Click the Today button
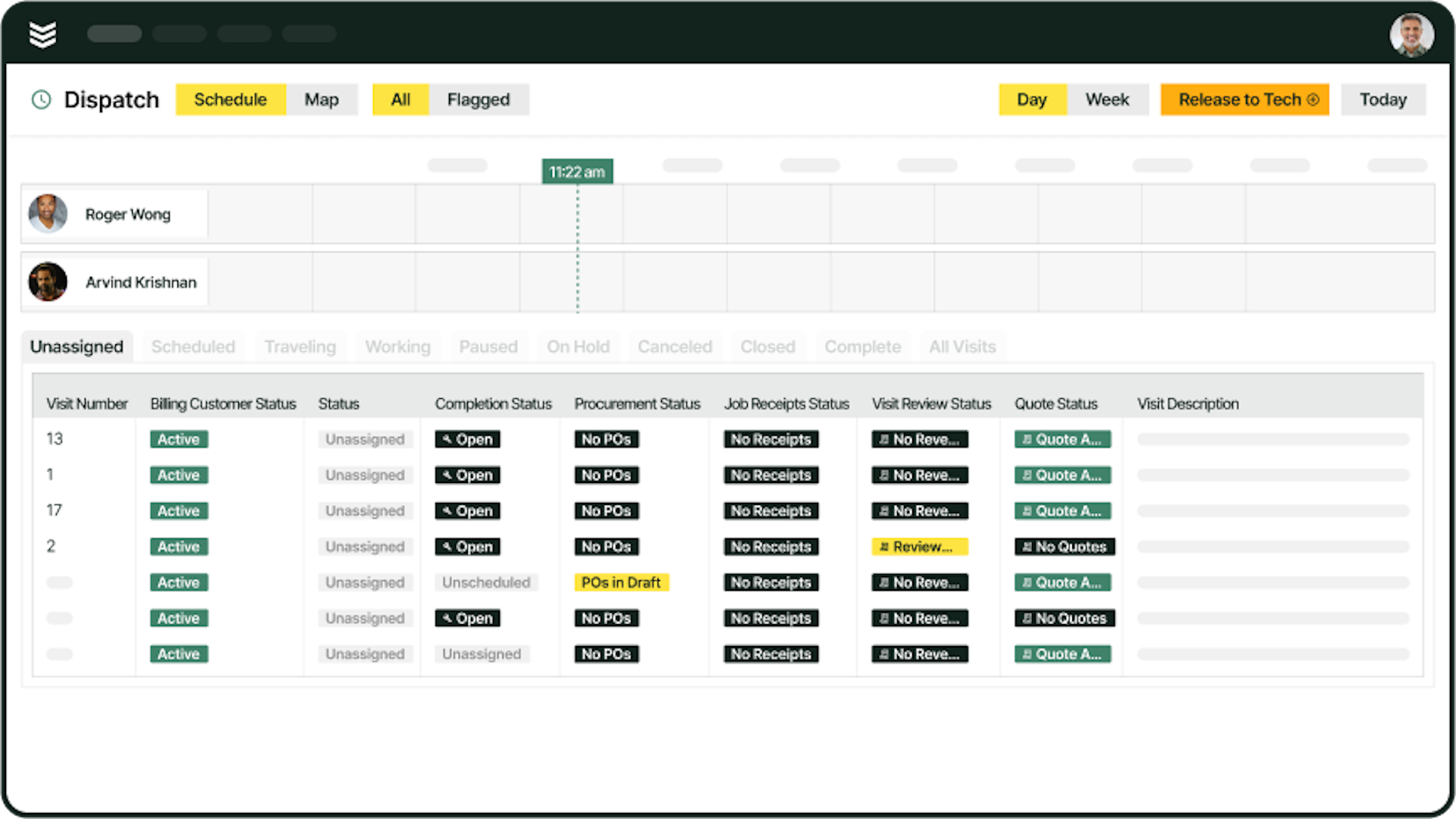This screenshot has width=1456, height=819. [1384, 99]
